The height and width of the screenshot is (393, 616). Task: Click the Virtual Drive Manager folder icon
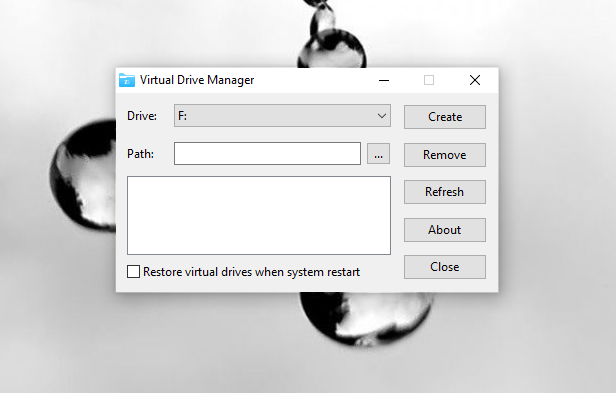(x=126, y=80)
